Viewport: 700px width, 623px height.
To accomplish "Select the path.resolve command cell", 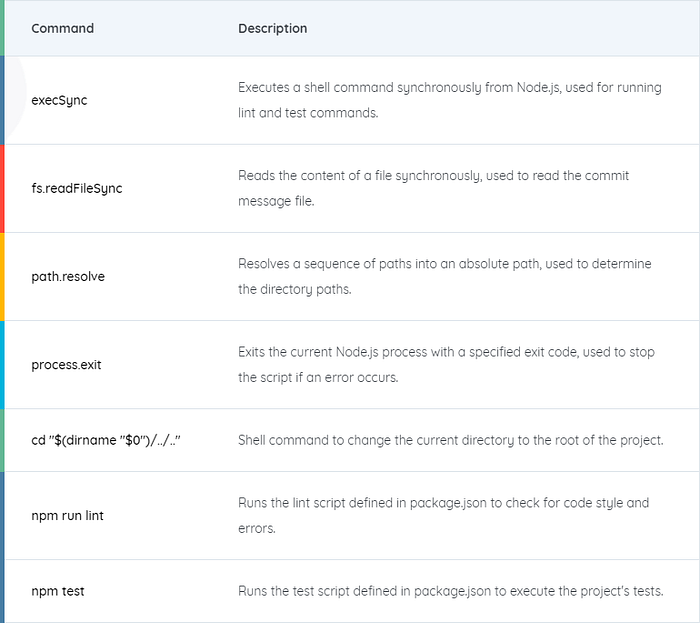I will (68, 277).
